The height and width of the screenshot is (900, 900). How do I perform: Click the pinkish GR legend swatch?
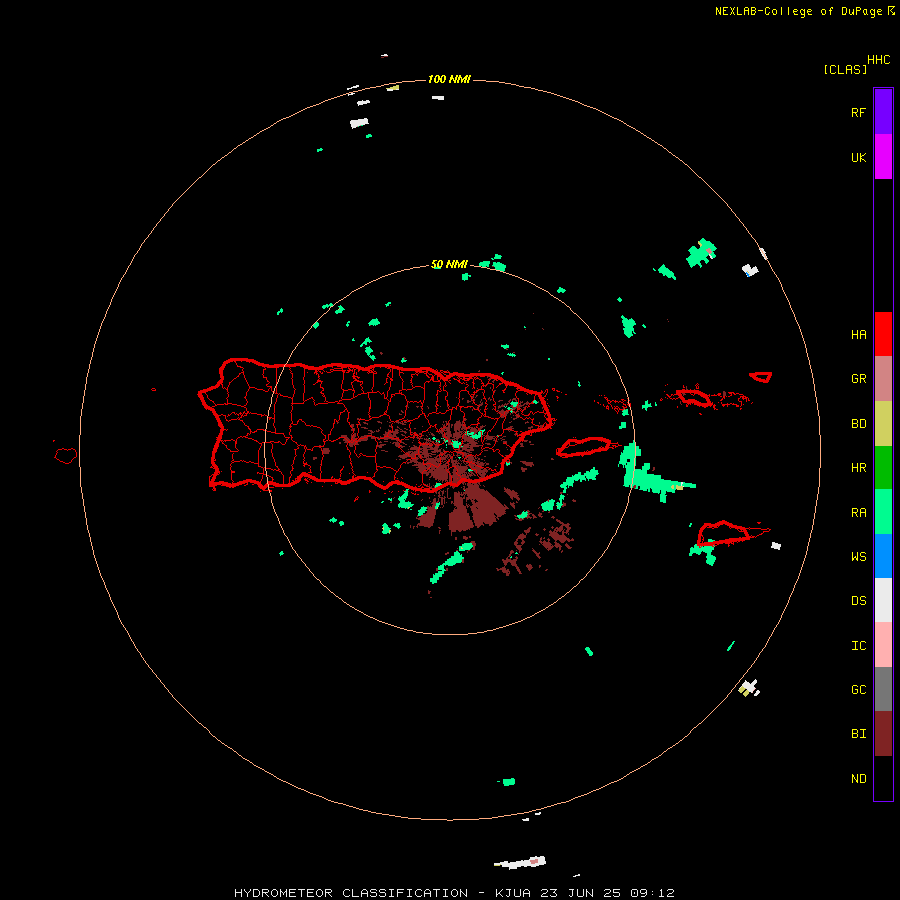(x=883, y=378)
